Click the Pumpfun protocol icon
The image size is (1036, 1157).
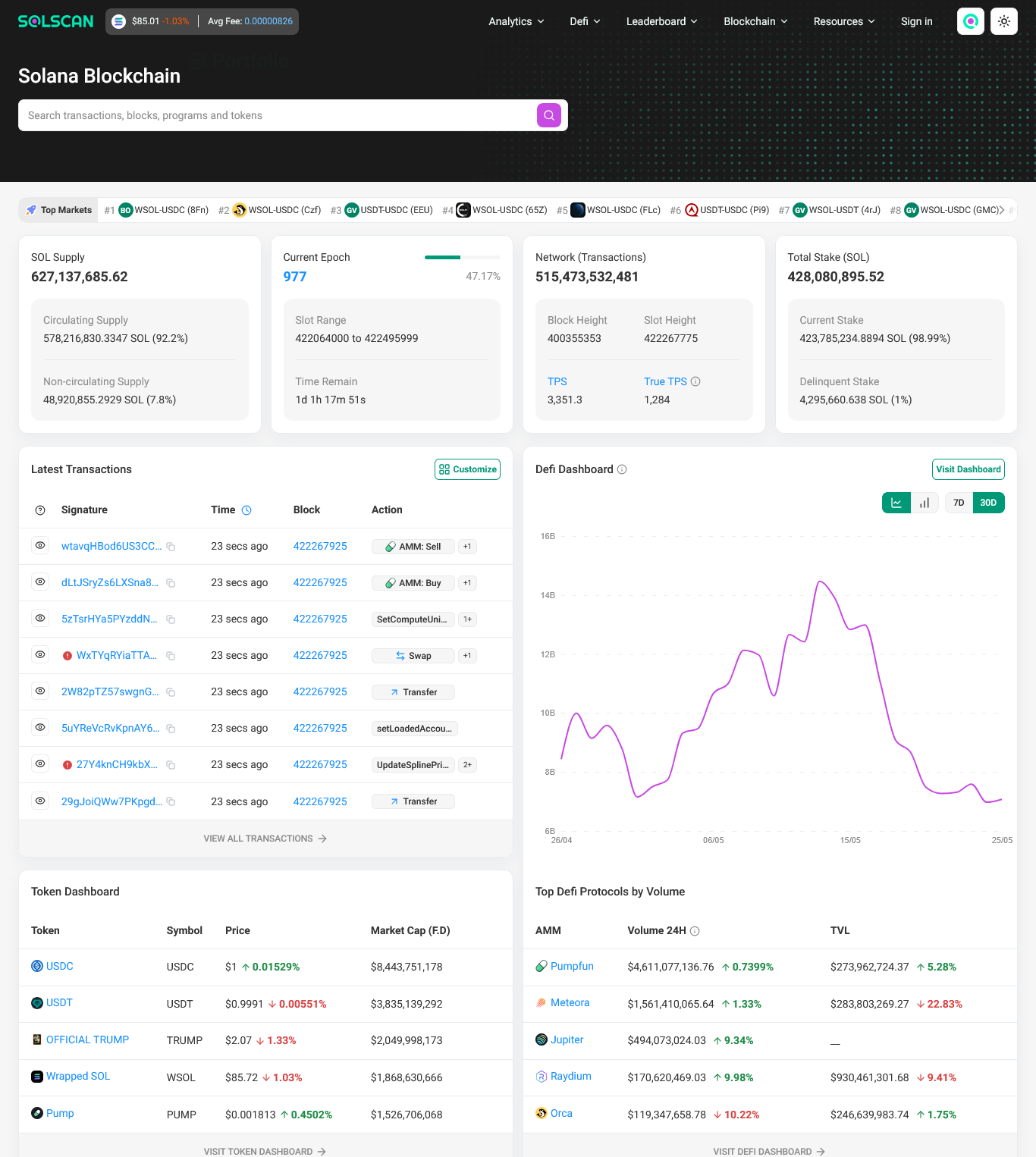coord(542,966)
